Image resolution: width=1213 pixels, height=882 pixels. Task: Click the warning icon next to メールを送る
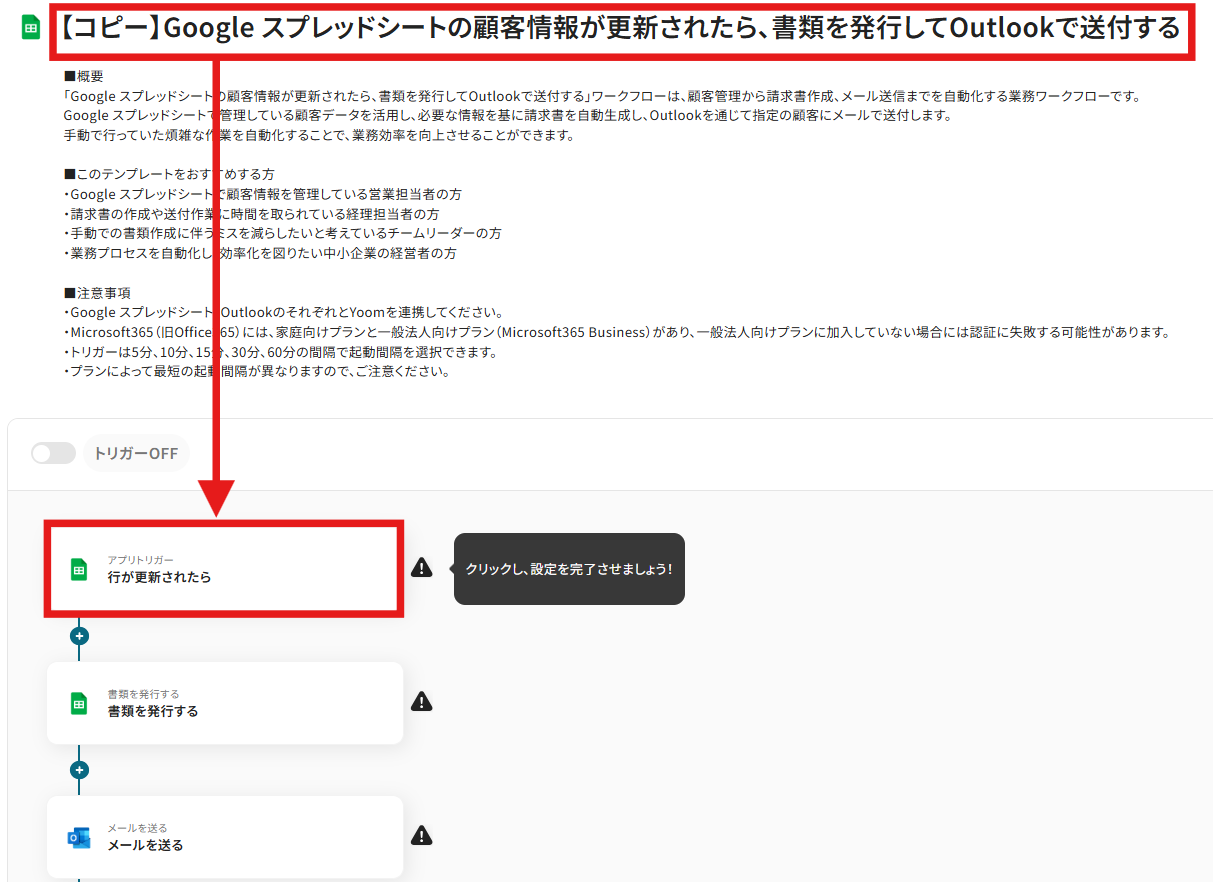pyautogui.click(x=422, y=836)
